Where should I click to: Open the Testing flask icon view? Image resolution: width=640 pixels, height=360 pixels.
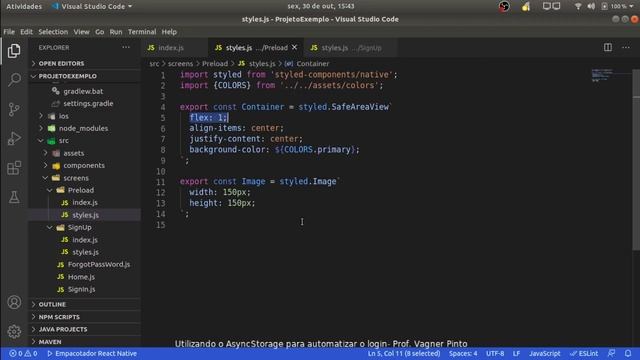click(14, 197)
